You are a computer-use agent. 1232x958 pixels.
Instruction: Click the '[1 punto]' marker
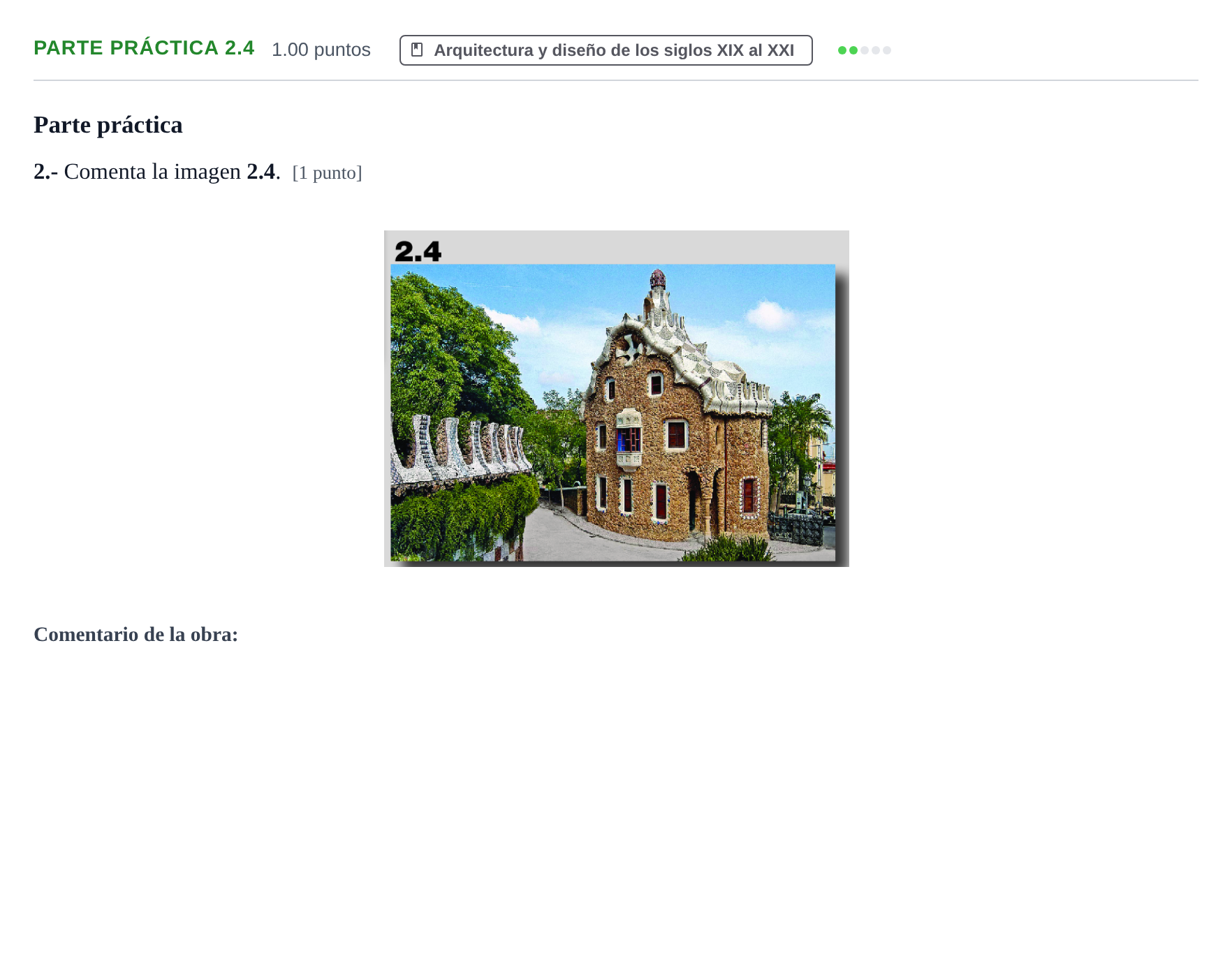[x=327, y=172]
